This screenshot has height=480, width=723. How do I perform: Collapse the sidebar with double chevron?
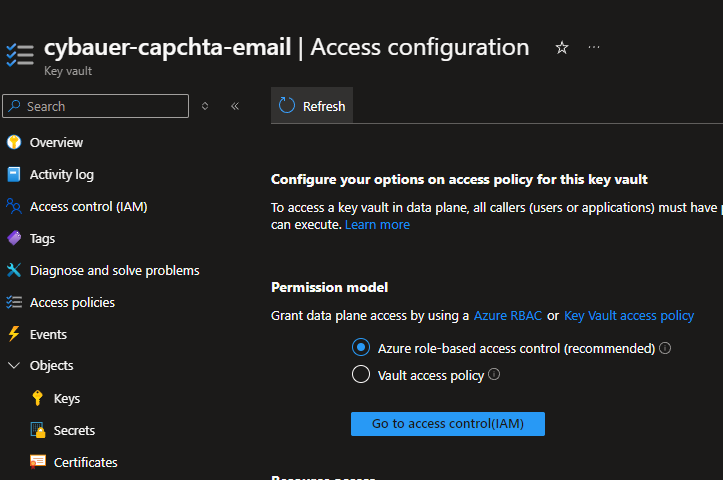[x=235, y=106]
